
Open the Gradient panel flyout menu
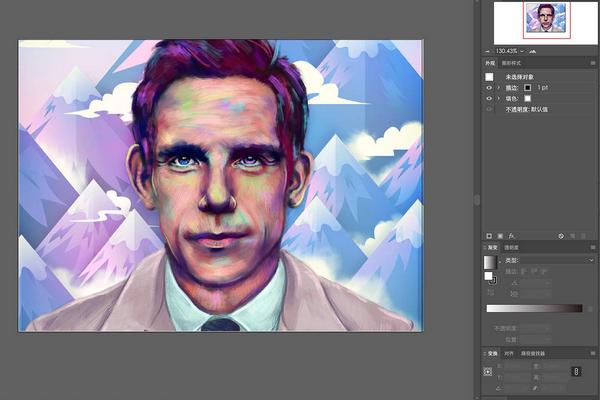click(x=593, y=248)
